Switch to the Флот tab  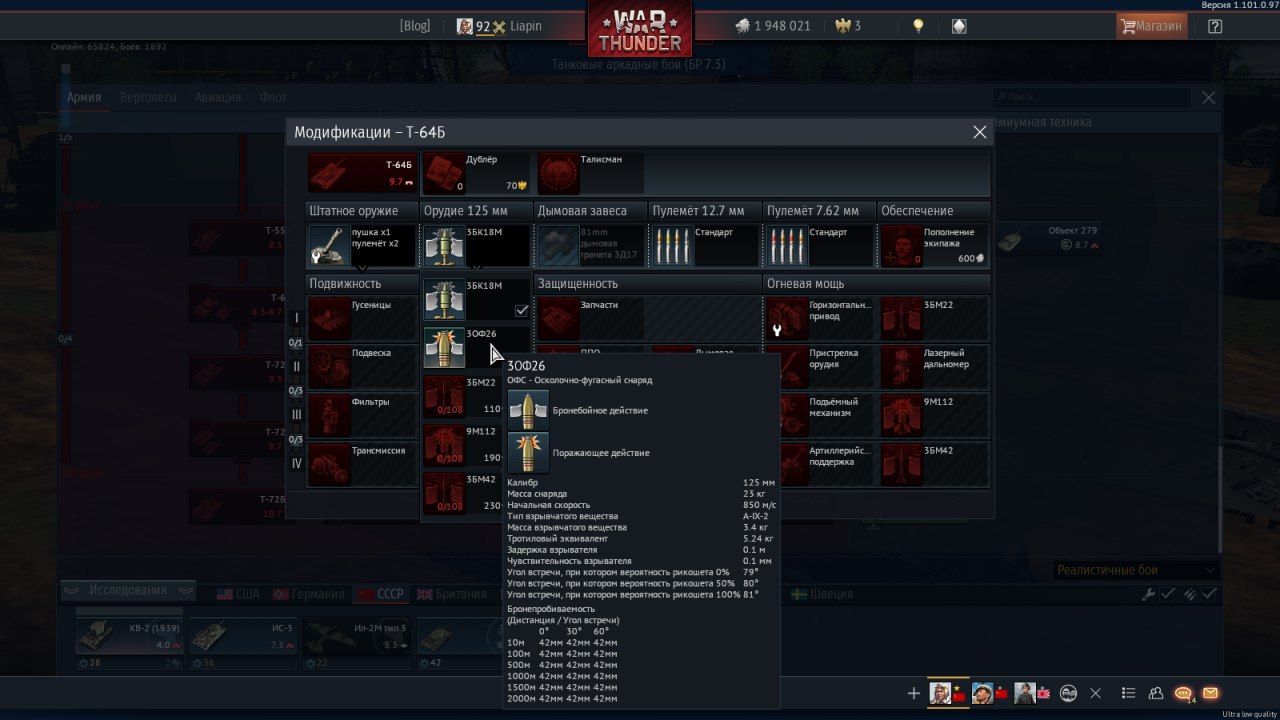(x=273, y=97)
